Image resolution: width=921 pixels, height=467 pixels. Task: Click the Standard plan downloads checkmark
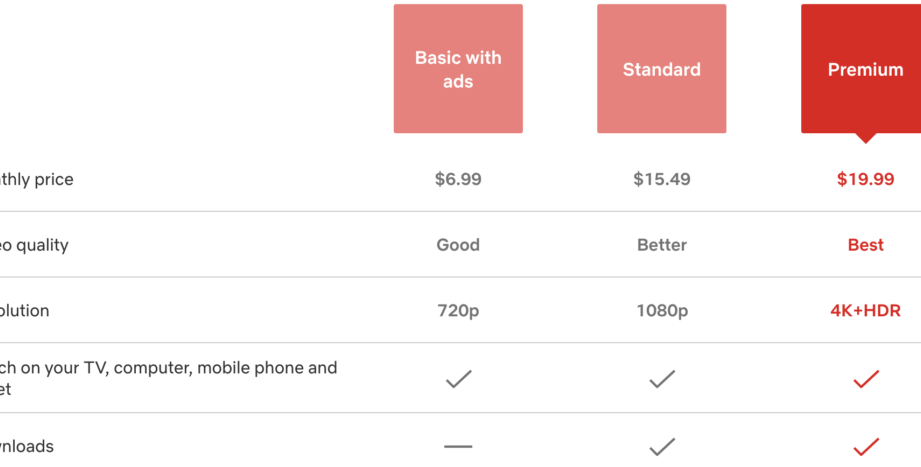point(662,446)
